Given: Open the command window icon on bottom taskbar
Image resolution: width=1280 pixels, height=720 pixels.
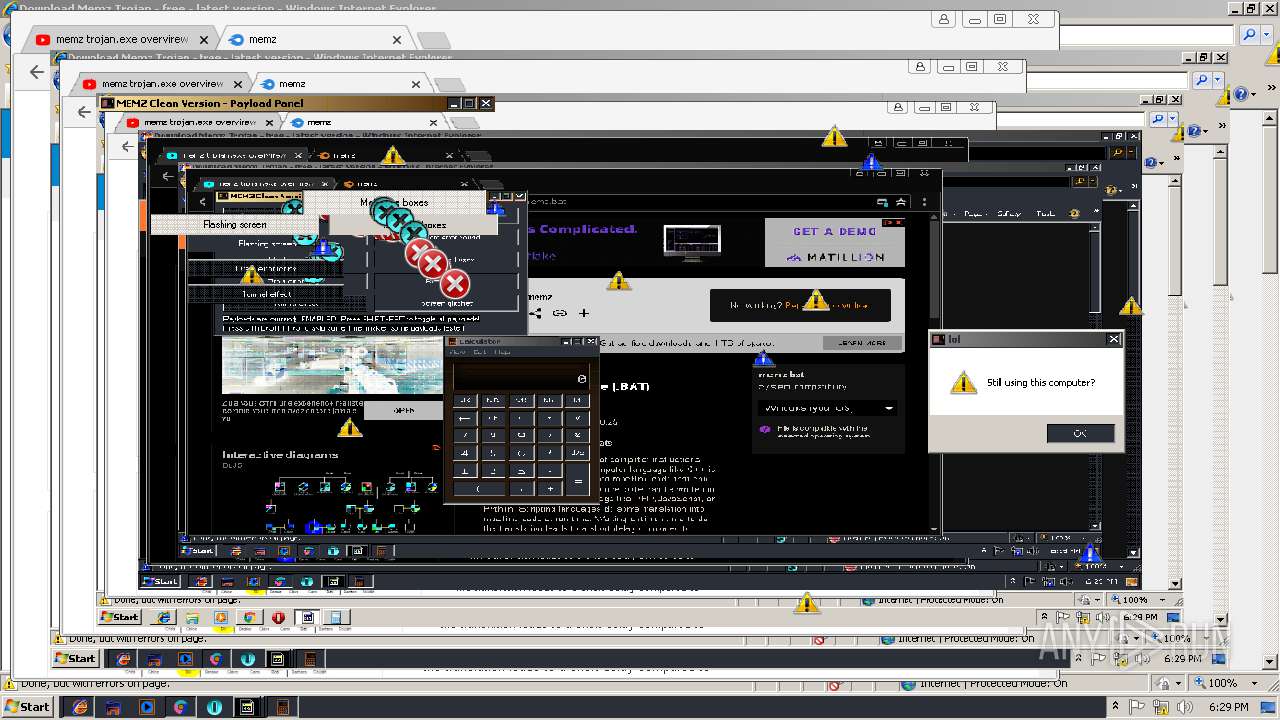Looking at the screenshot, I should pyautogui.click(x=247, y=707).
